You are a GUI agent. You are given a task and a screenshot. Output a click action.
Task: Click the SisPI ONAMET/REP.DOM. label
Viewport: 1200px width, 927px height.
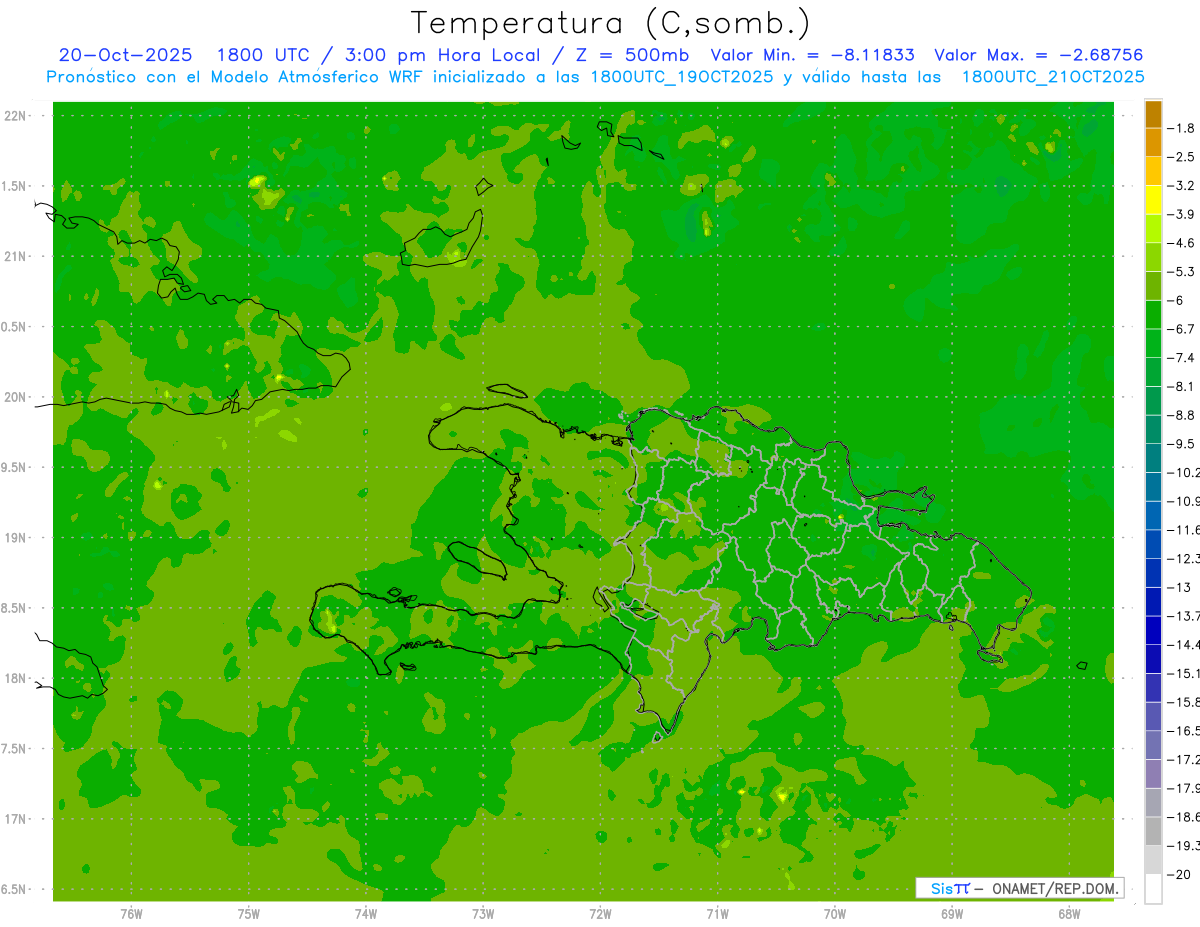coord(1019,888)
